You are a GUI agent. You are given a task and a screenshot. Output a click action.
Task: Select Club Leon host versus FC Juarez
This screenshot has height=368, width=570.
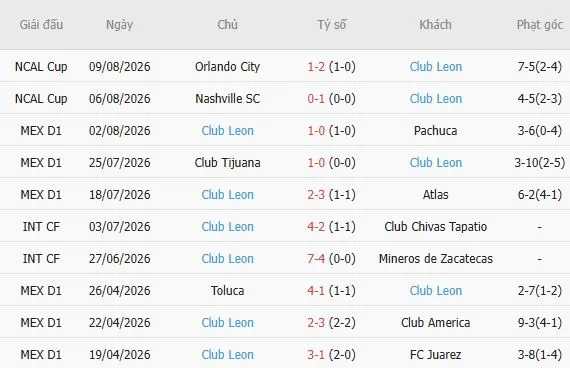[x=228, y=355]
